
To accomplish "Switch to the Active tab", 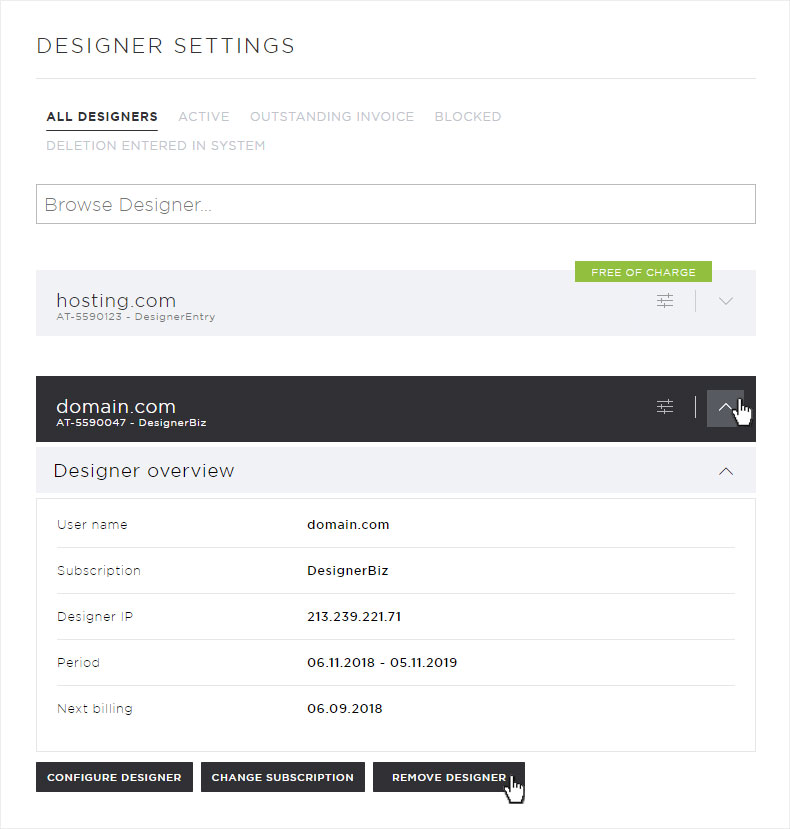I will pos(204,116).
